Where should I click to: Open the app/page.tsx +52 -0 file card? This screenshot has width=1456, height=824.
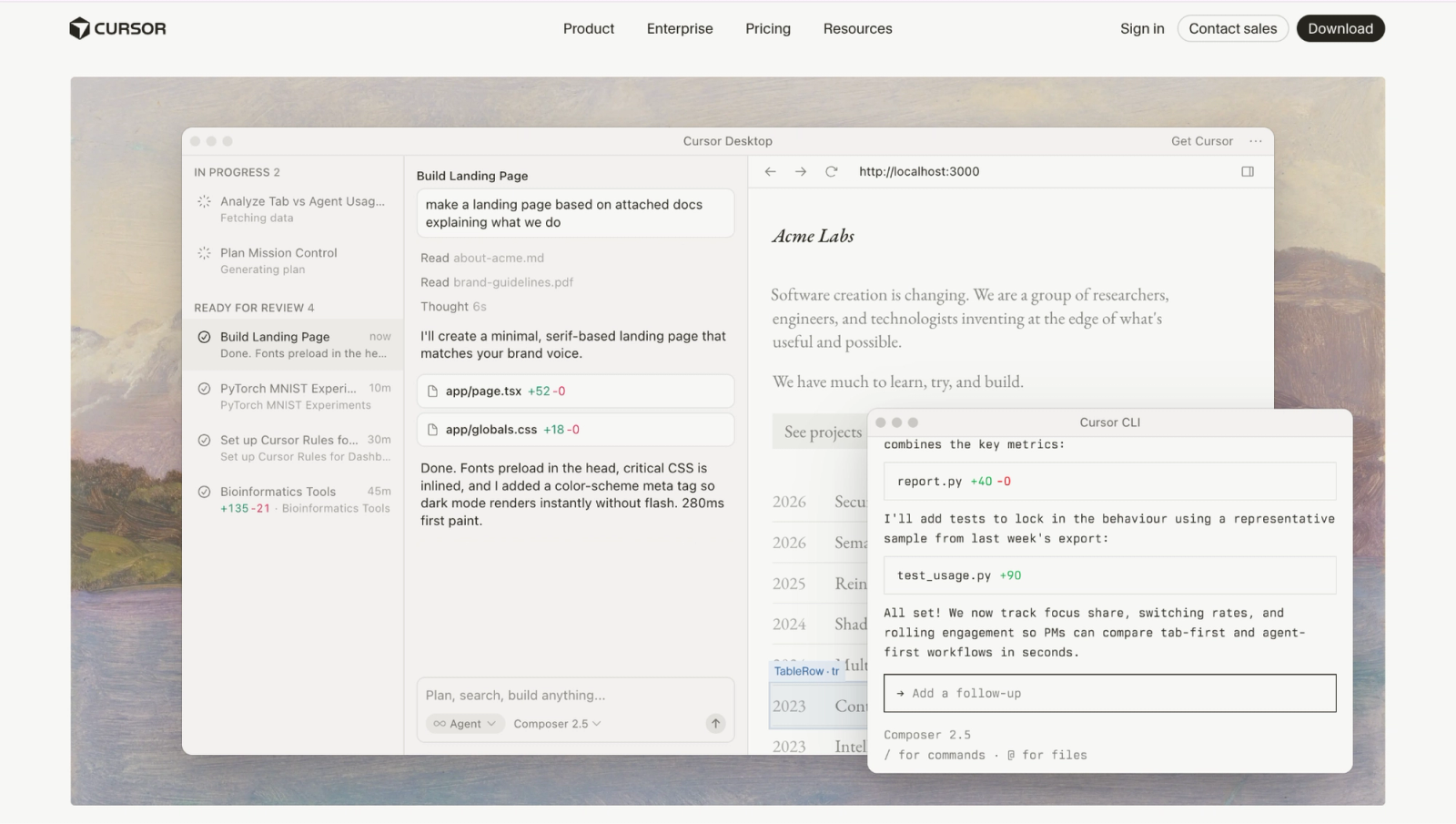[575, 391]
